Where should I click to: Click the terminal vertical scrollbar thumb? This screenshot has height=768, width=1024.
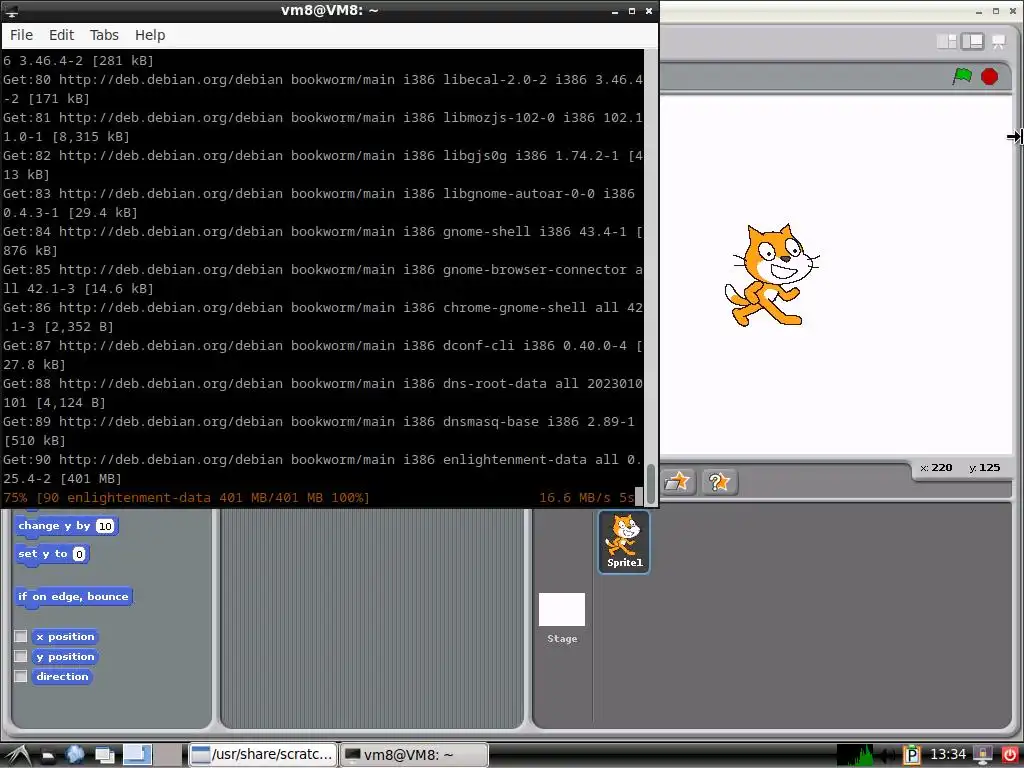point(651,485)
